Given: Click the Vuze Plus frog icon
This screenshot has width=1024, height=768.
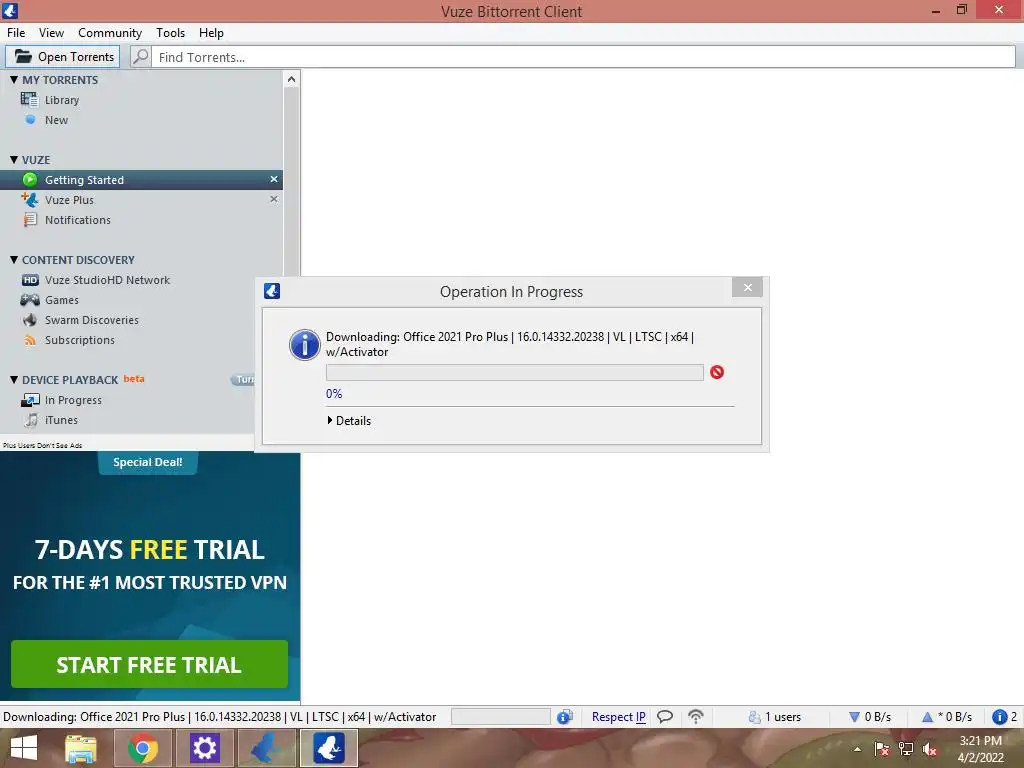Looking at the screenshot, I should (29, 199).
